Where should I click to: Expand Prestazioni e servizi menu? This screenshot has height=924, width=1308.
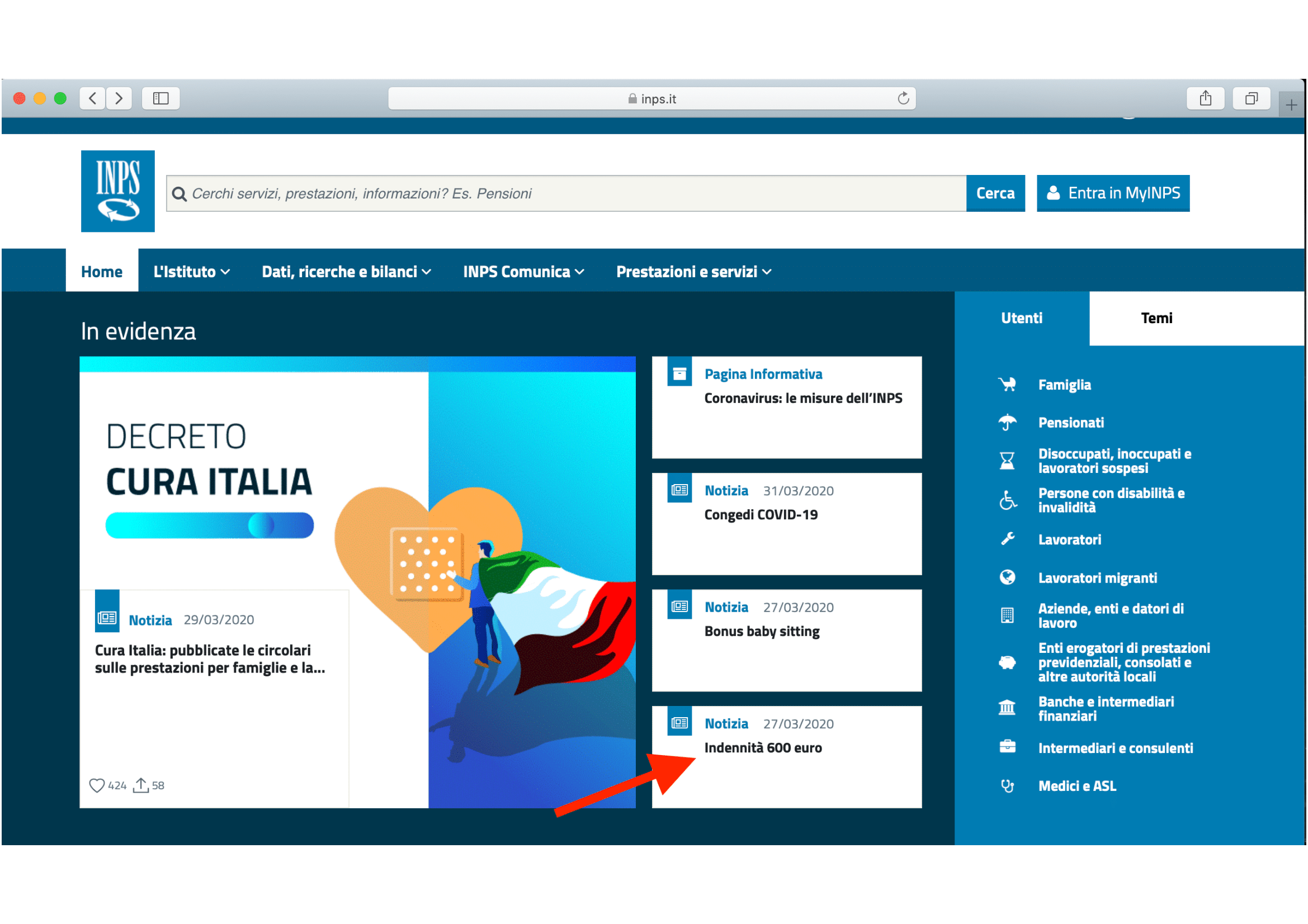point(694,272)
